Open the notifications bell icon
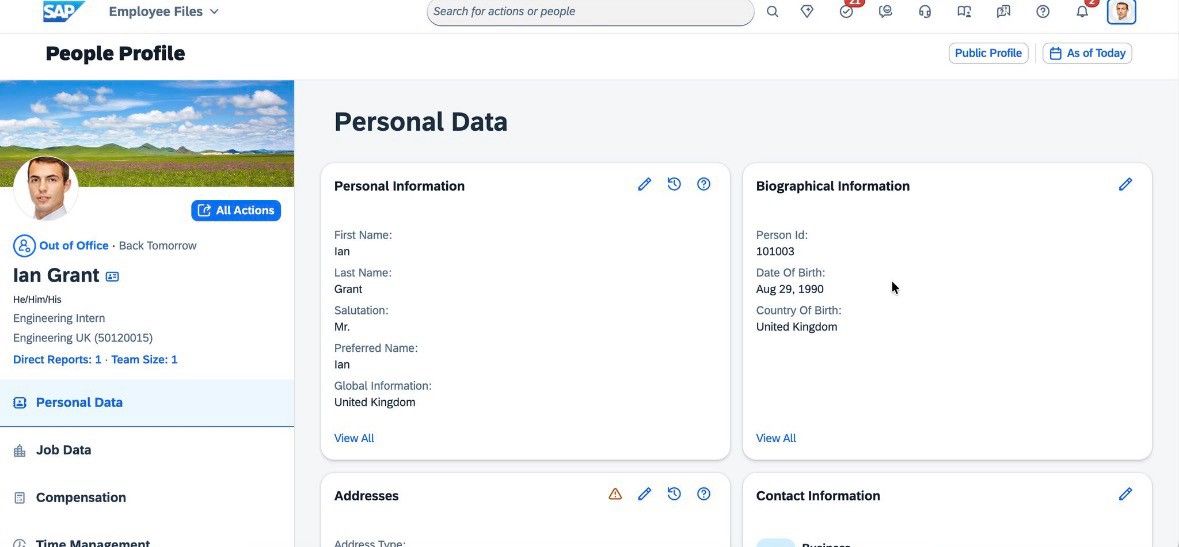 click(x=1082, y=11)
